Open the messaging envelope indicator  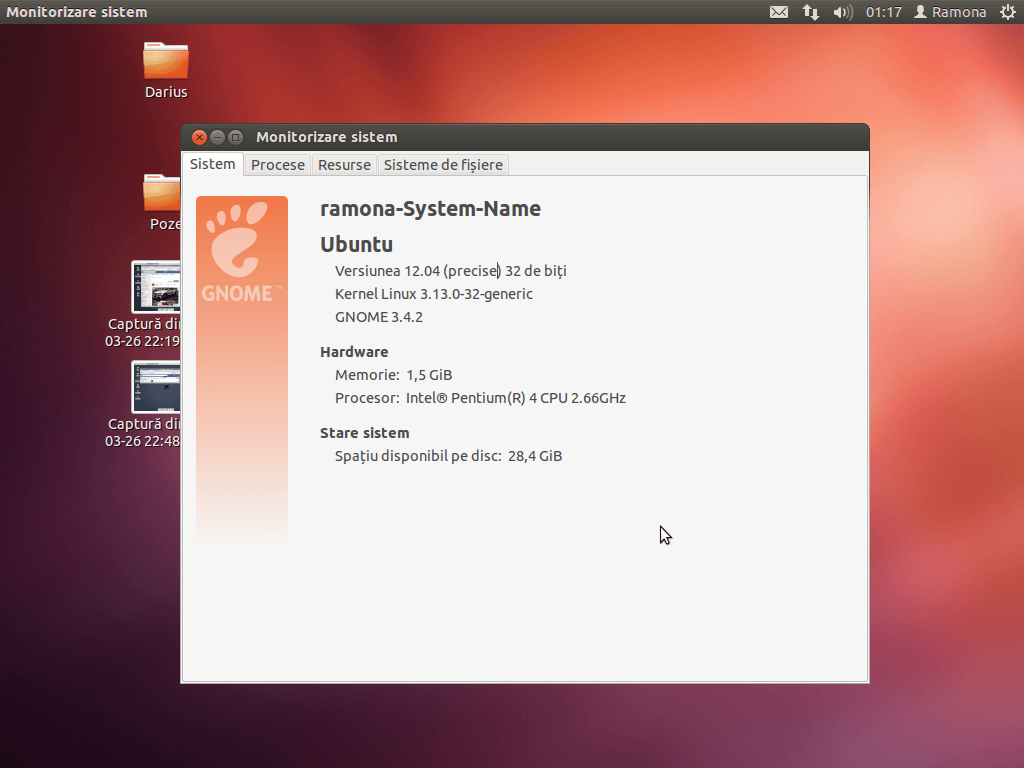779,12
